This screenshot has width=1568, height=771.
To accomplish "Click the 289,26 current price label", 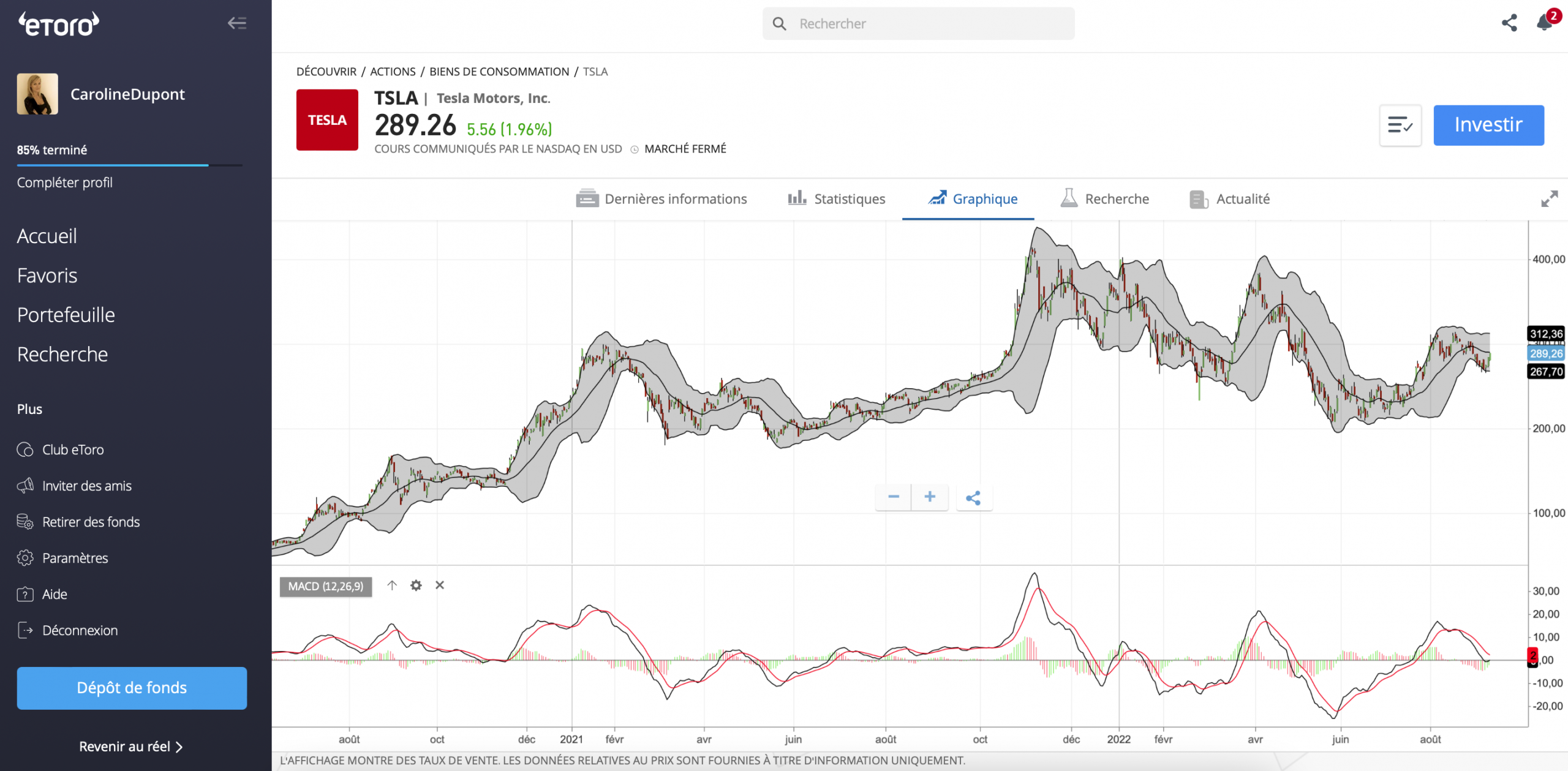I will (1547, 353).
